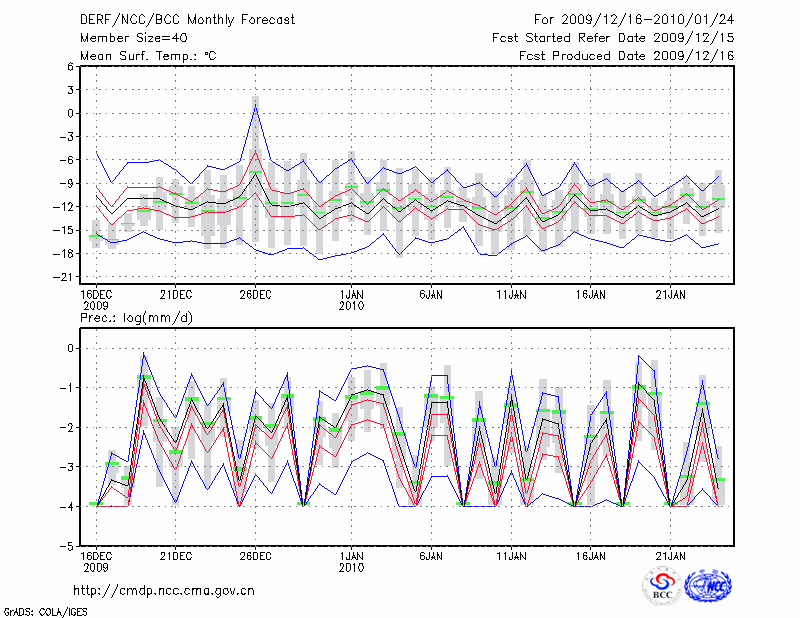Click 21JAN label under temperature chart
Viewport: 800px width, 618px height.
[670, 295]
